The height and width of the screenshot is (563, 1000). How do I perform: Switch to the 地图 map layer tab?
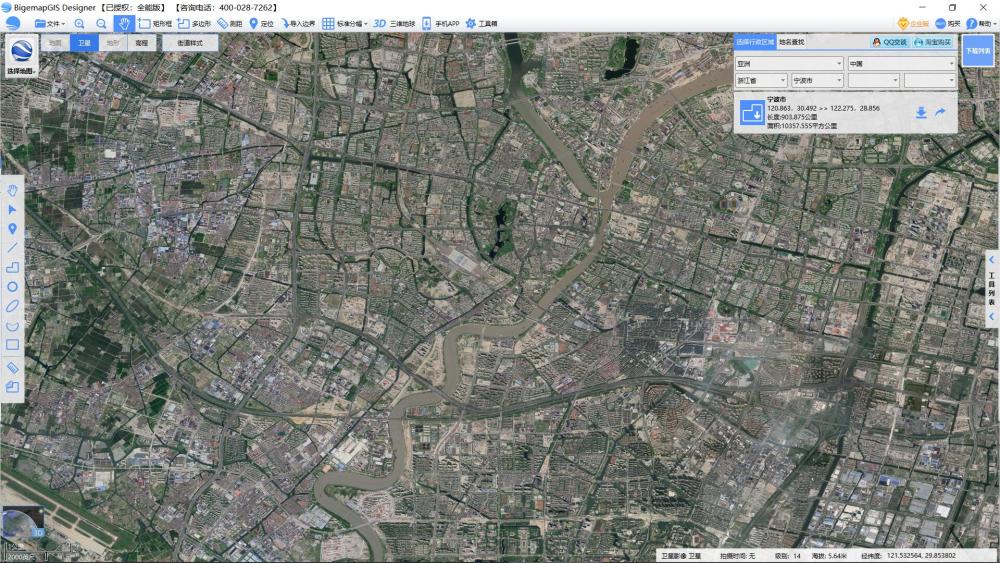55,43
